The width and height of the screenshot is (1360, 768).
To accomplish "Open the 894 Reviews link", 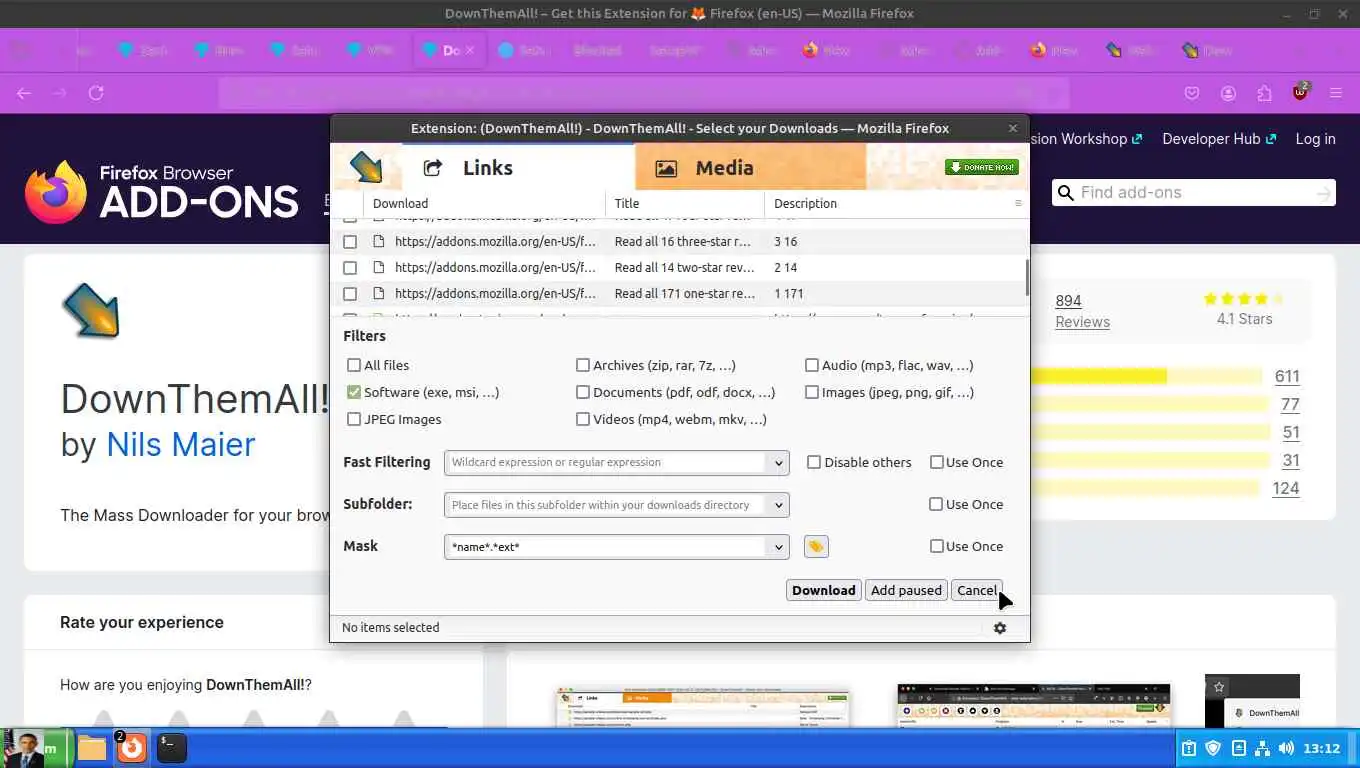I will pos(1082,311).
